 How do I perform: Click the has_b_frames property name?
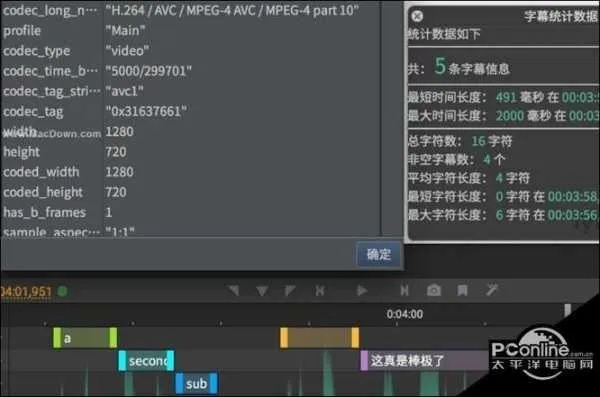pyautogui.click(x=45, y=212)
